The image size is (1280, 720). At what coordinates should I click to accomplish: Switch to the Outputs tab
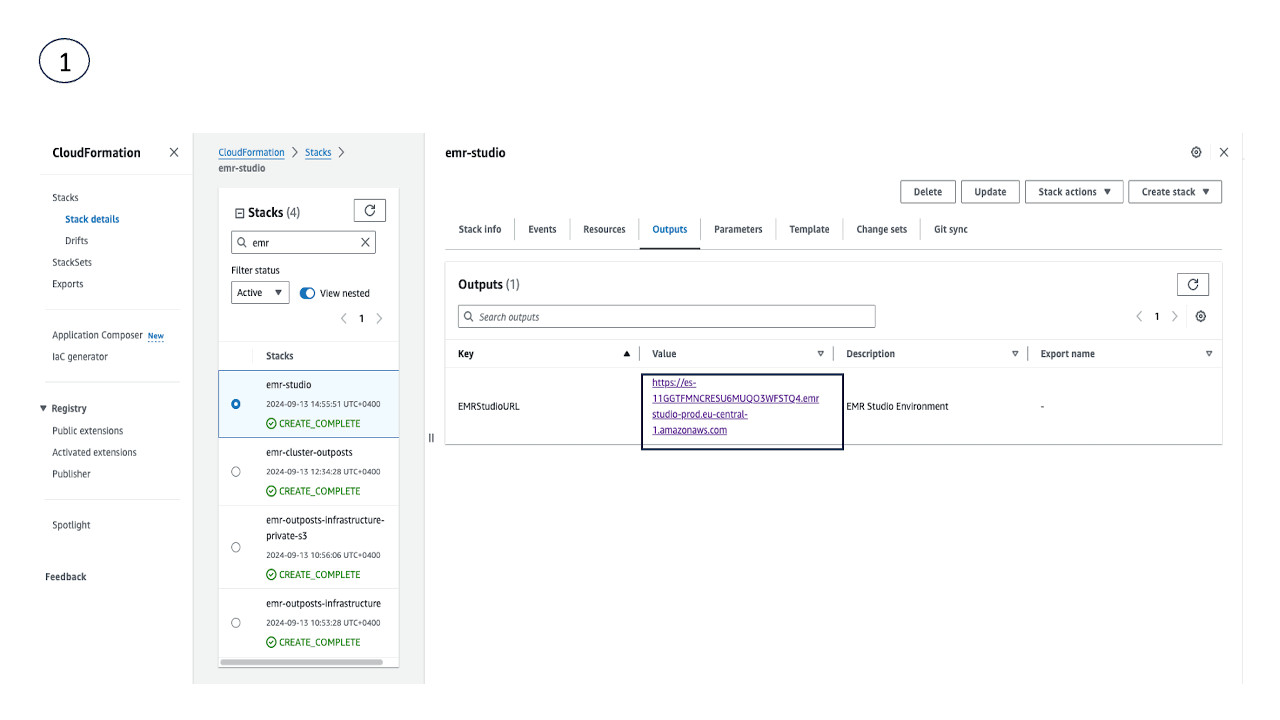pos(670,229)
